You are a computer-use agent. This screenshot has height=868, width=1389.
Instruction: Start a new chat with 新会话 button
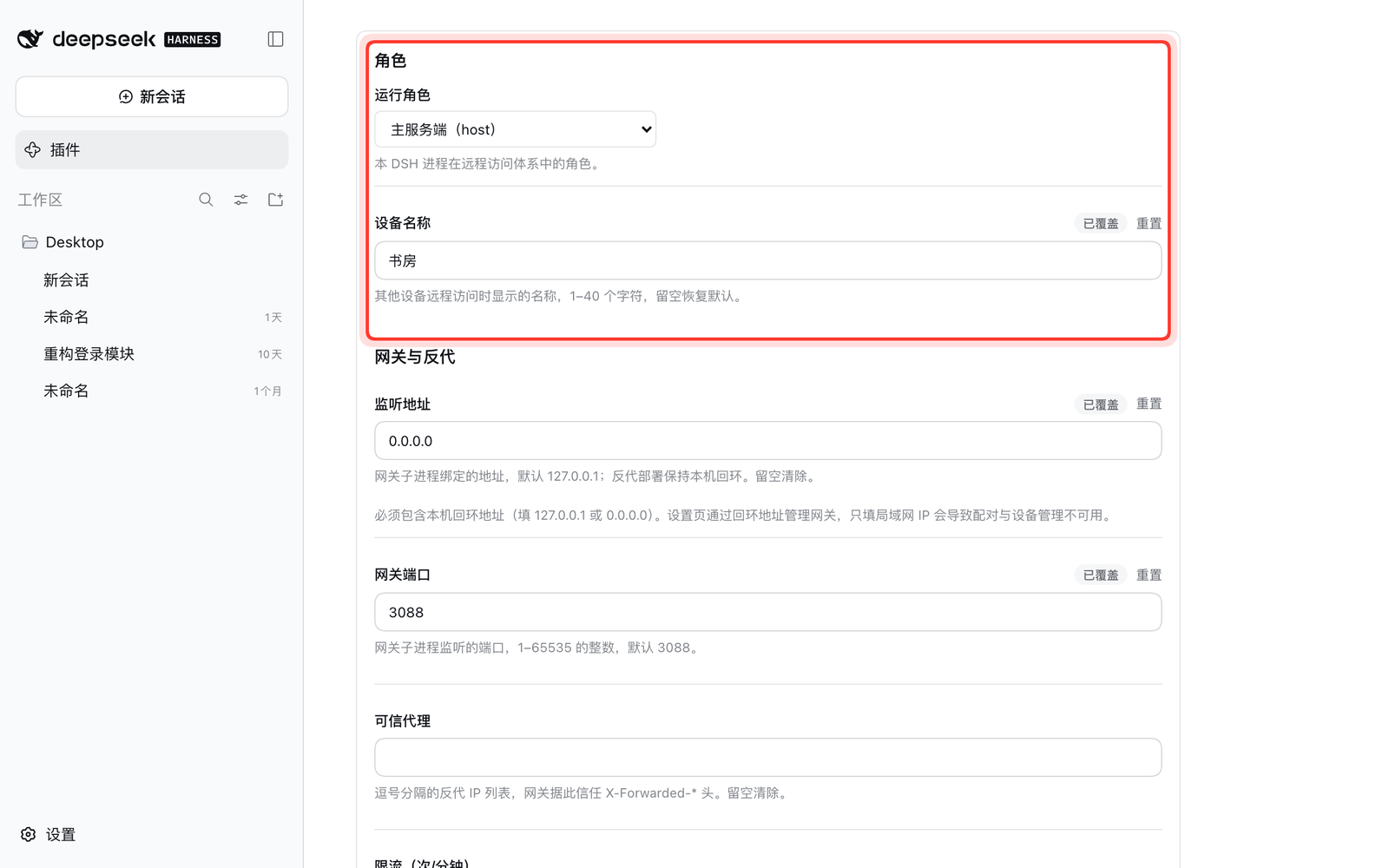(x=152, y=96)
